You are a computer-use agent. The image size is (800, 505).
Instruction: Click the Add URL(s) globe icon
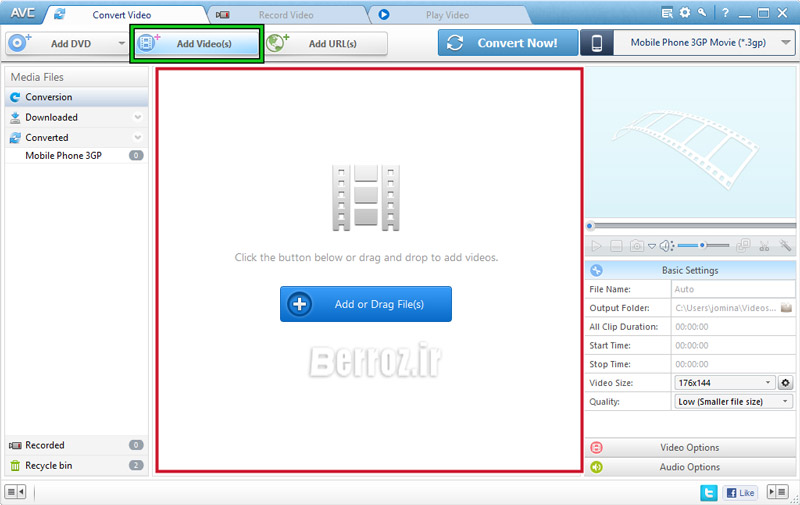278,43
